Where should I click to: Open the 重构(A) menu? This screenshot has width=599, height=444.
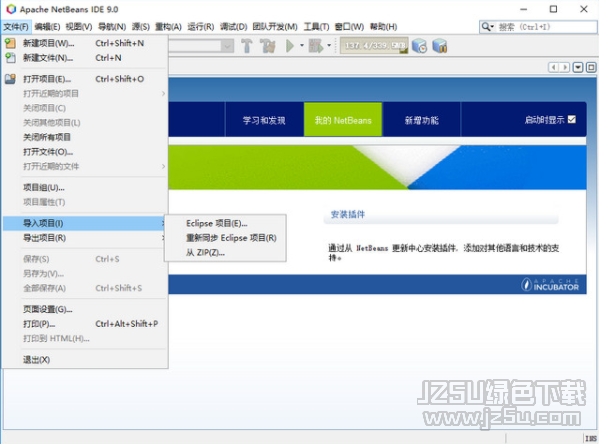(168, 27)
